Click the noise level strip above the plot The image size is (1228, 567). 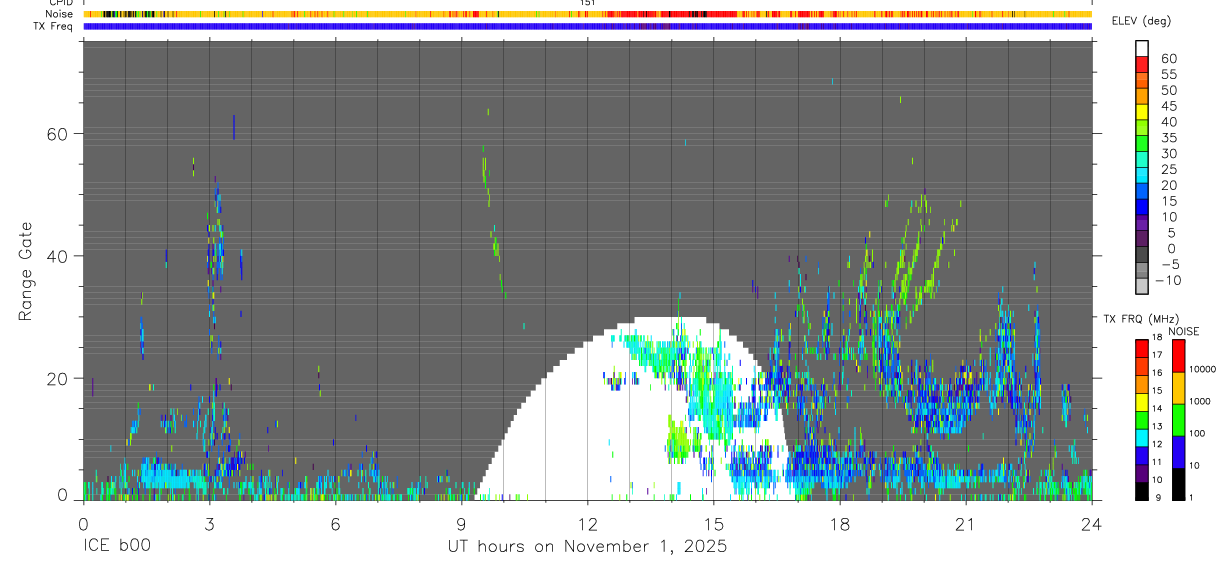(587, 14)
